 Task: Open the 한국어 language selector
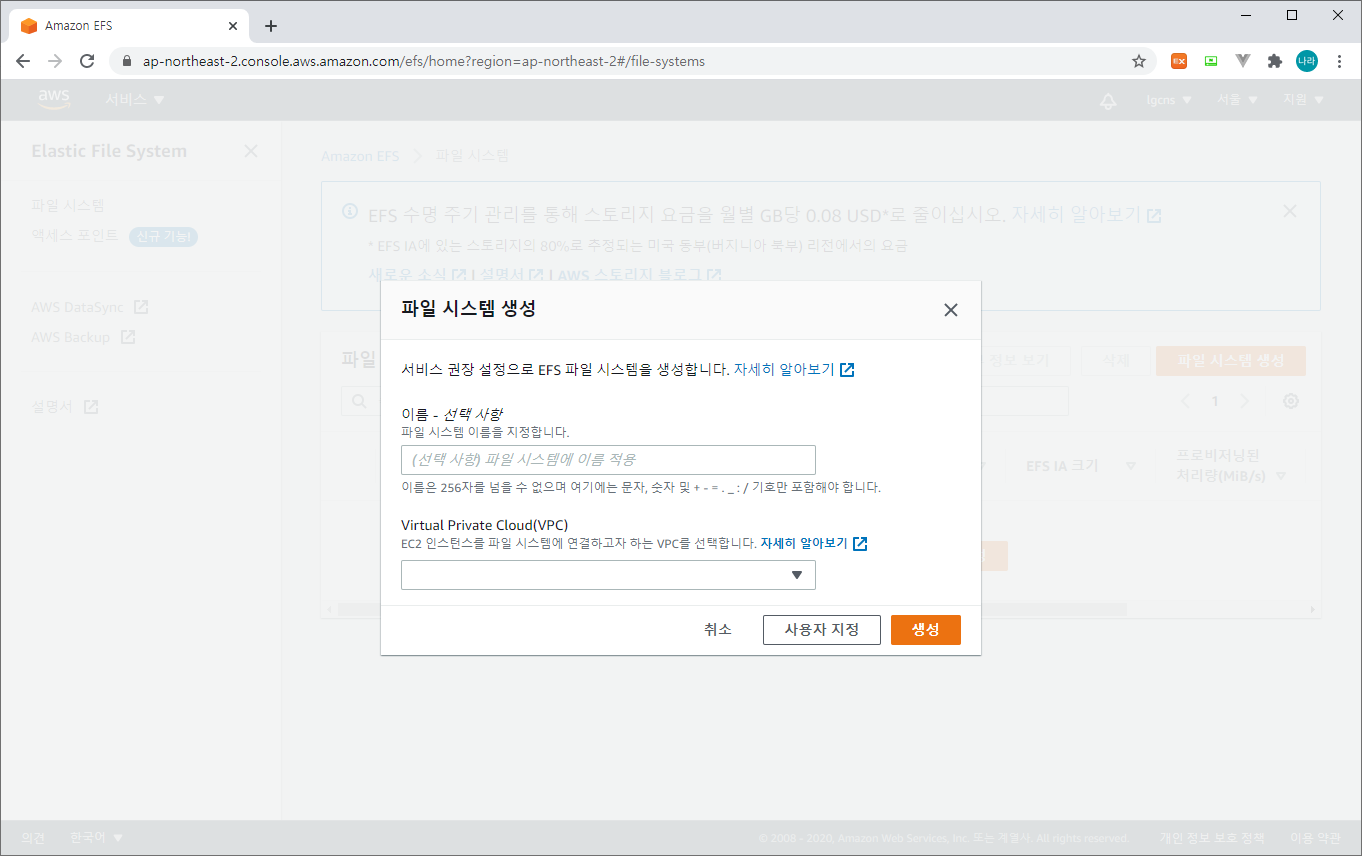tap(97, 838)
